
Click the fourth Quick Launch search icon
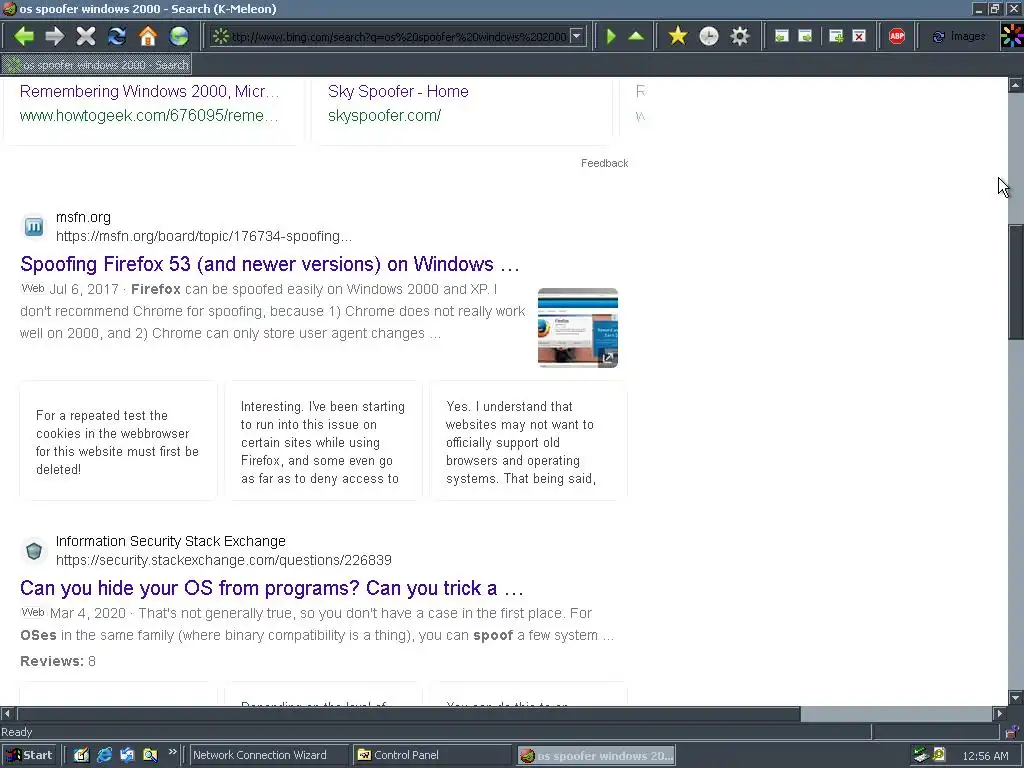[150, 755]
